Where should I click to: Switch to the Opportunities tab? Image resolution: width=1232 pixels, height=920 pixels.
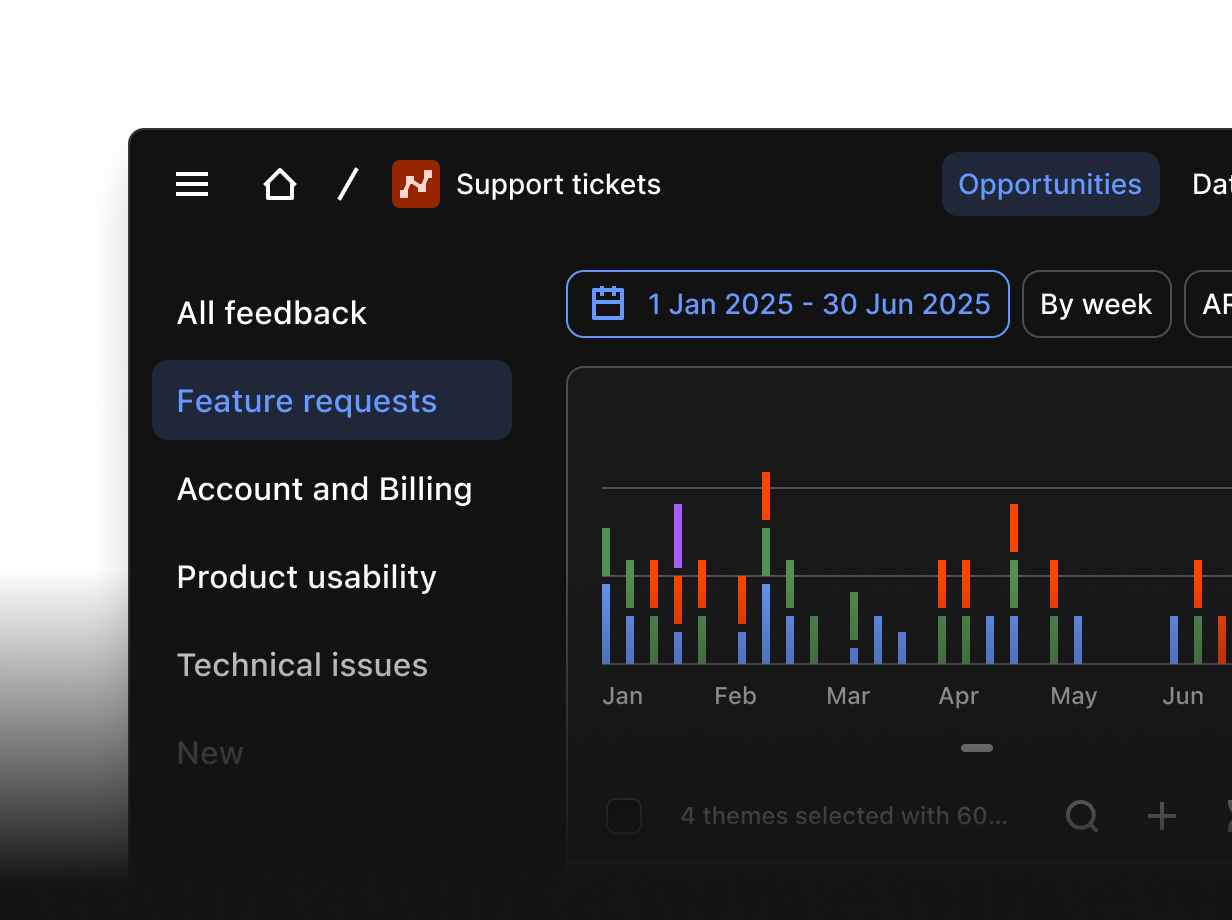click(1050, 184)
